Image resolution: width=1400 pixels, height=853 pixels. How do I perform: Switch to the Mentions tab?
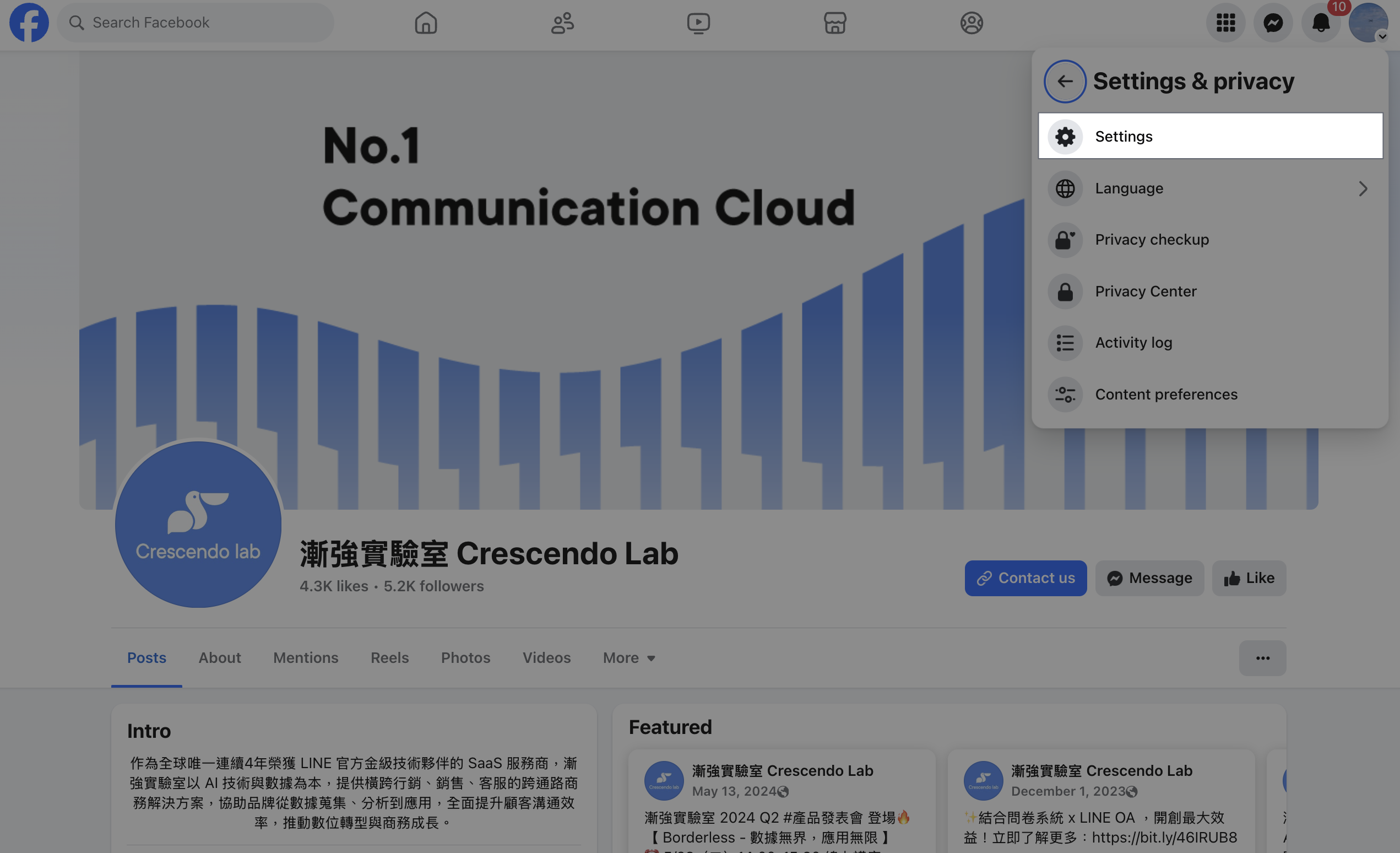pyautogui.click(x=306, y=657)
